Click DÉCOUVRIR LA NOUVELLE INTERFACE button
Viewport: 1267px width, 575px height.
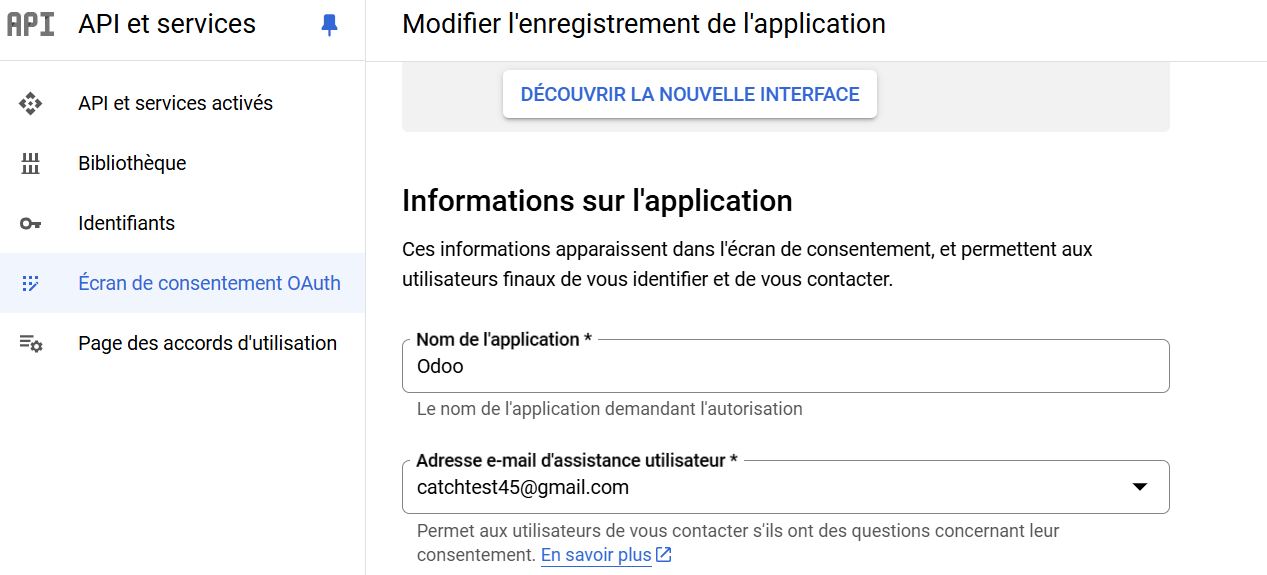tap(690, 94)
